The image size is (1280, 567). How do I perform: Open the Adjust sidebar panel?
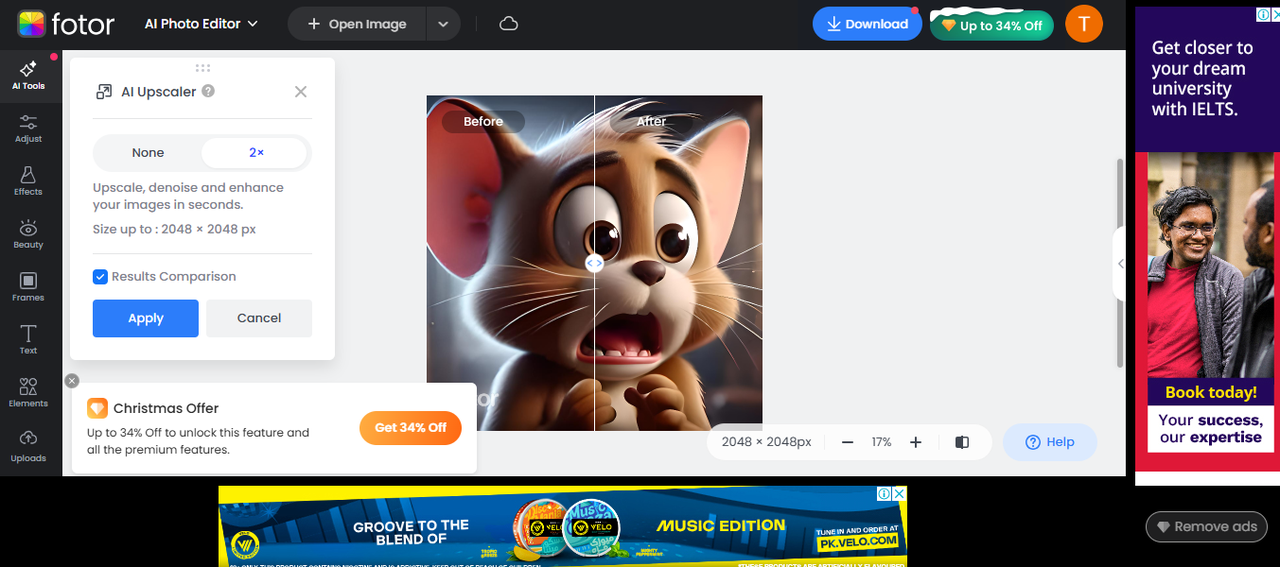(28, 128)
